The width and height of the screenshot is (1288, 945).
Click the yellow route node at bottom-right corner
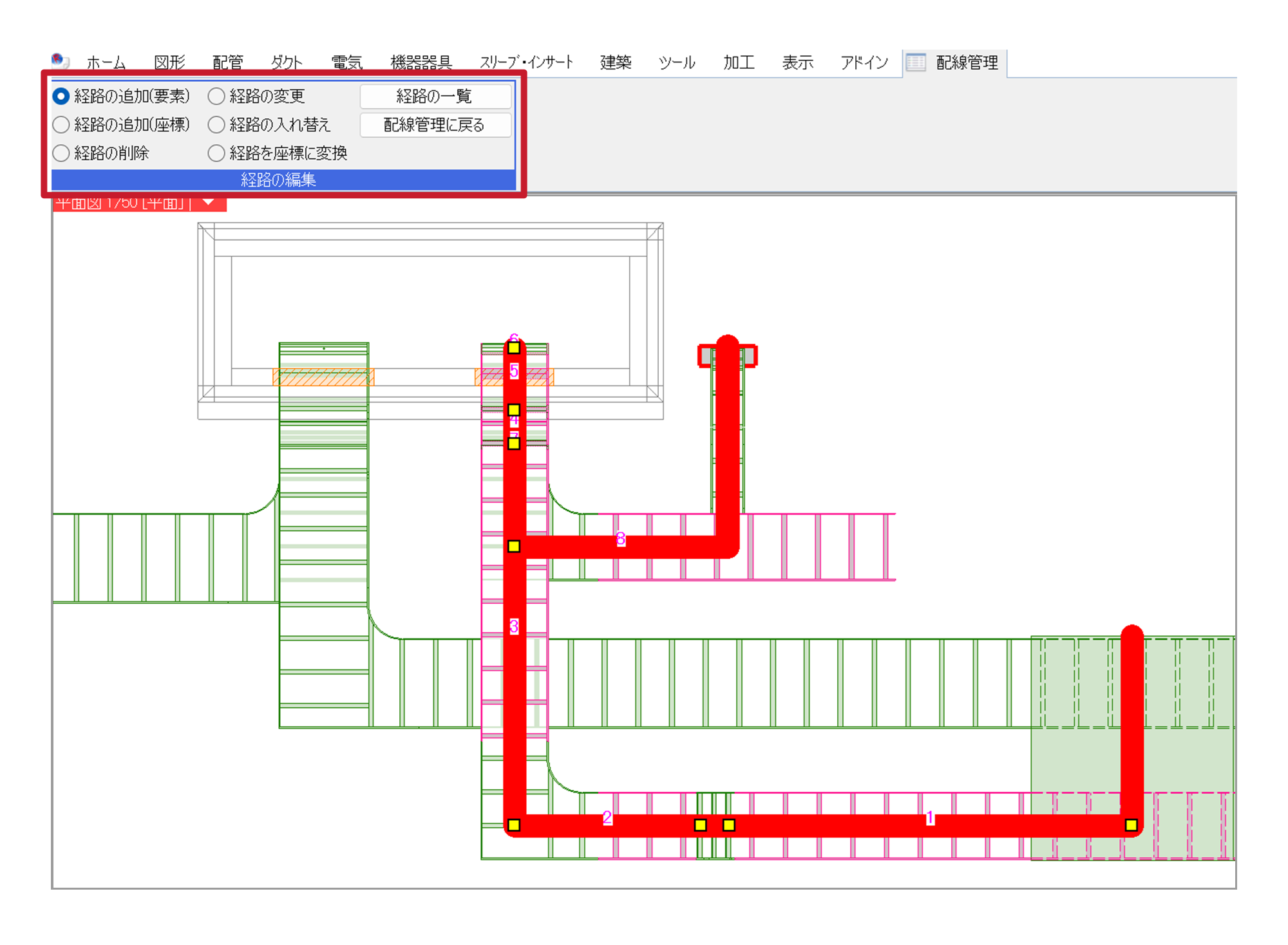click(1131, 825)
